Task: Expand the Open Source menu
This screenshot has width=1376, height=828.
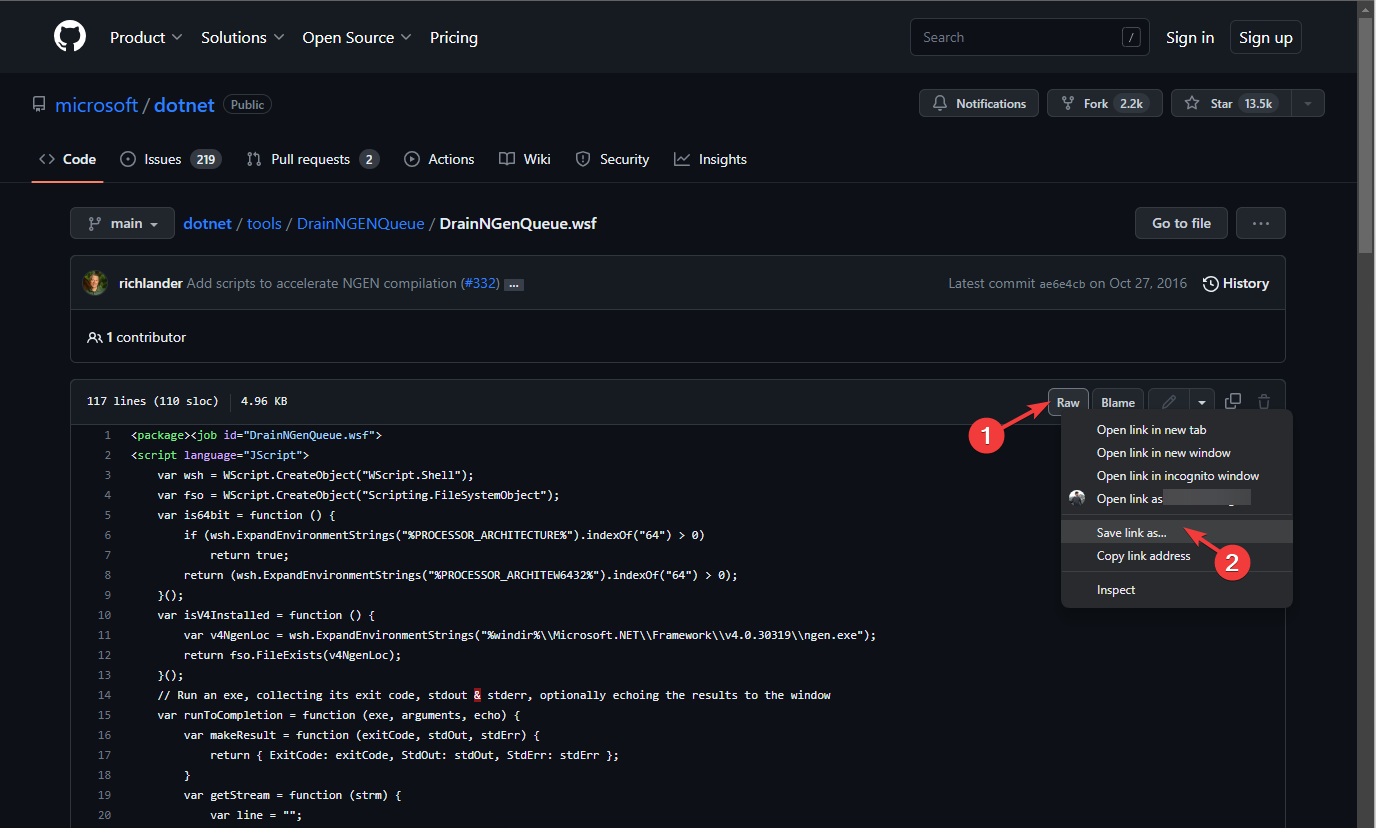Action: pos(357,37)
